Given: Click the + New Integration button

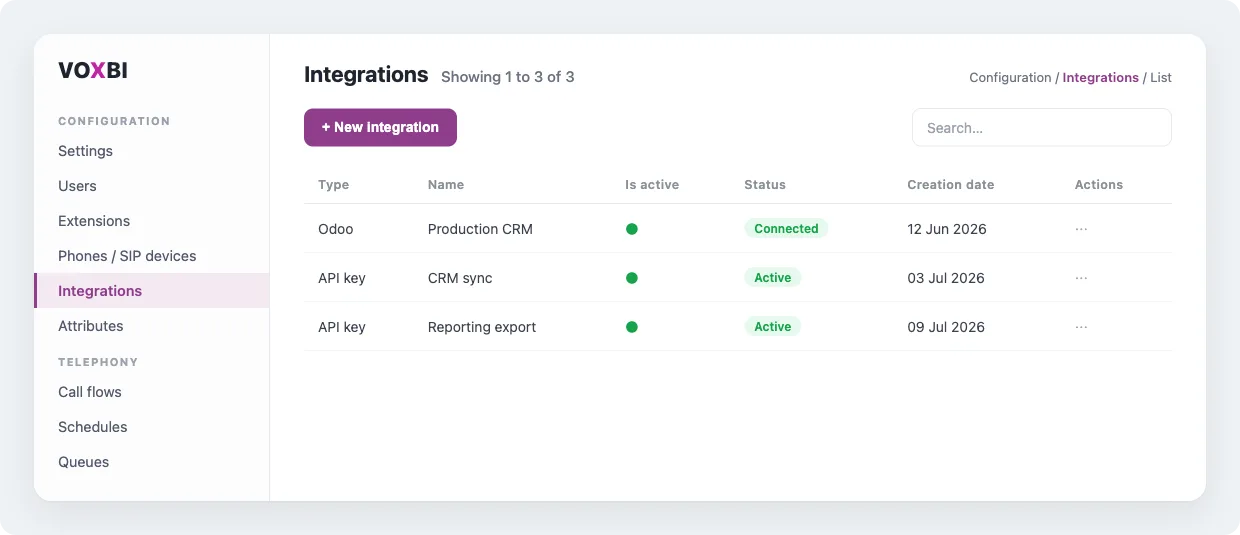Looking at the screenshot, I should (380, 127).
